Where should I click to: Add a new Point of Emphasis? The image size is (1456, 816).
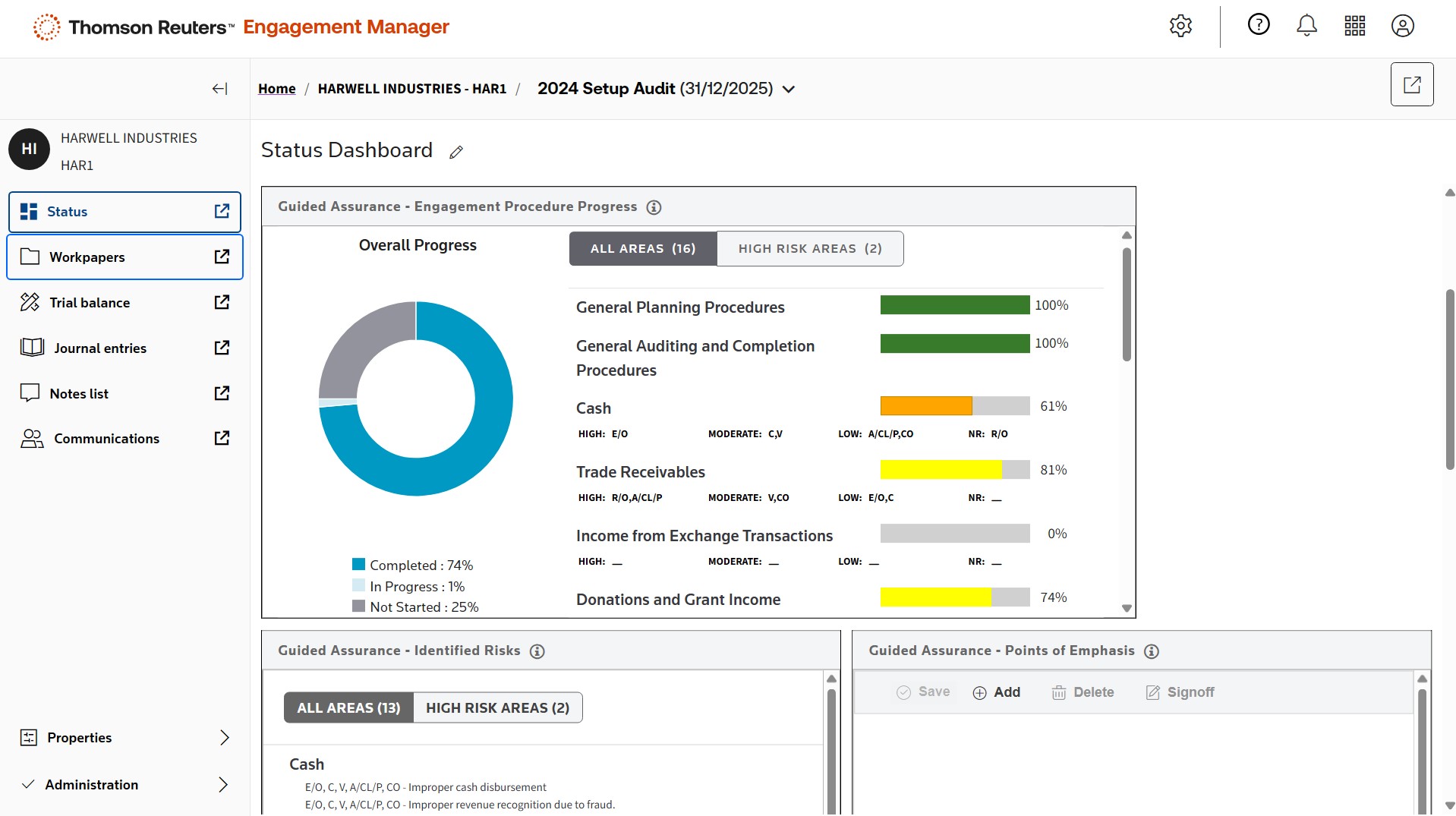tap(997, 692)
